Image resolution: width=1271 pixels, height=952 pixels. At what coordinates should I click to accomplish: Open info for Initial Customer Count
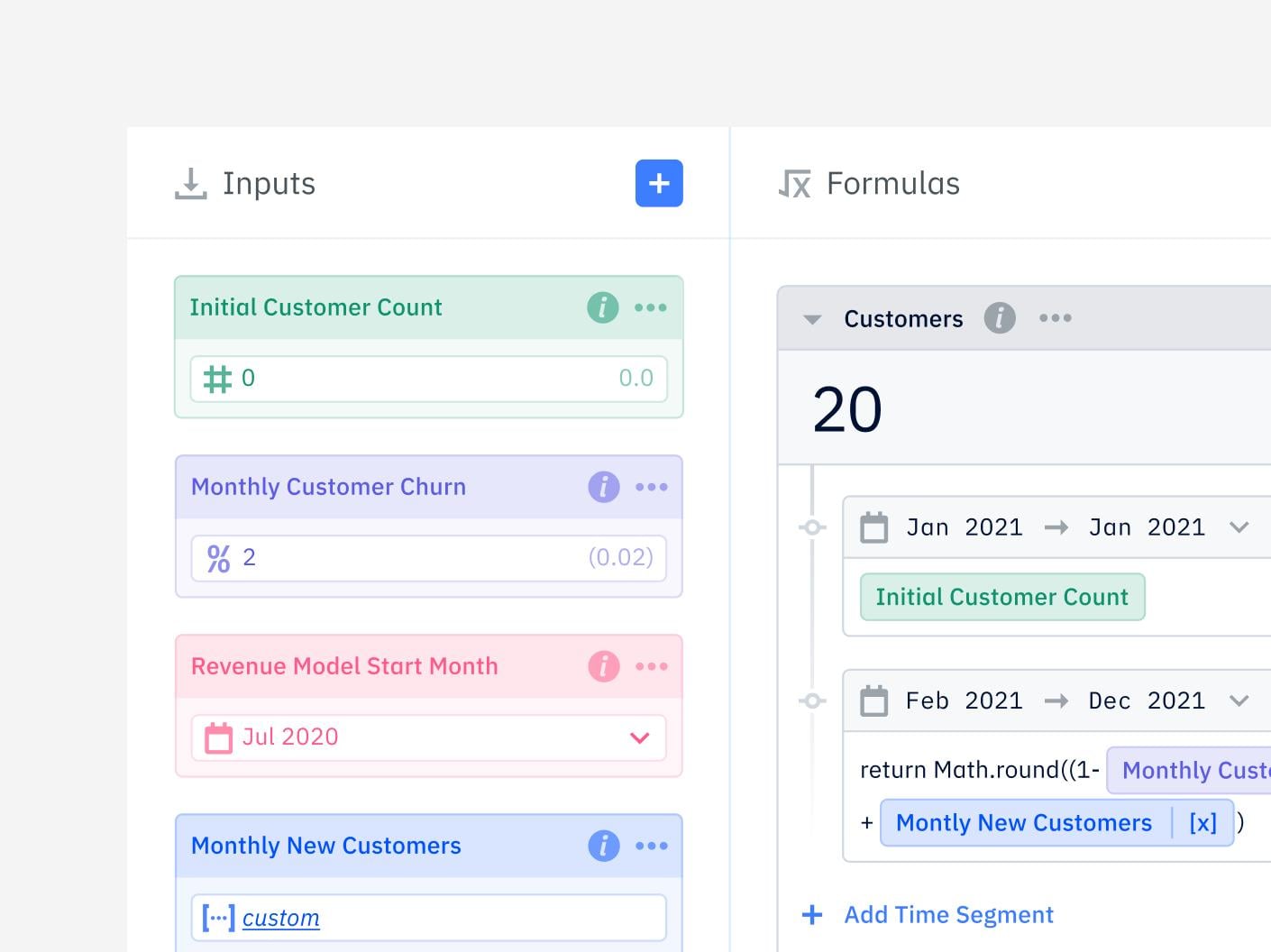click(603, 307)
